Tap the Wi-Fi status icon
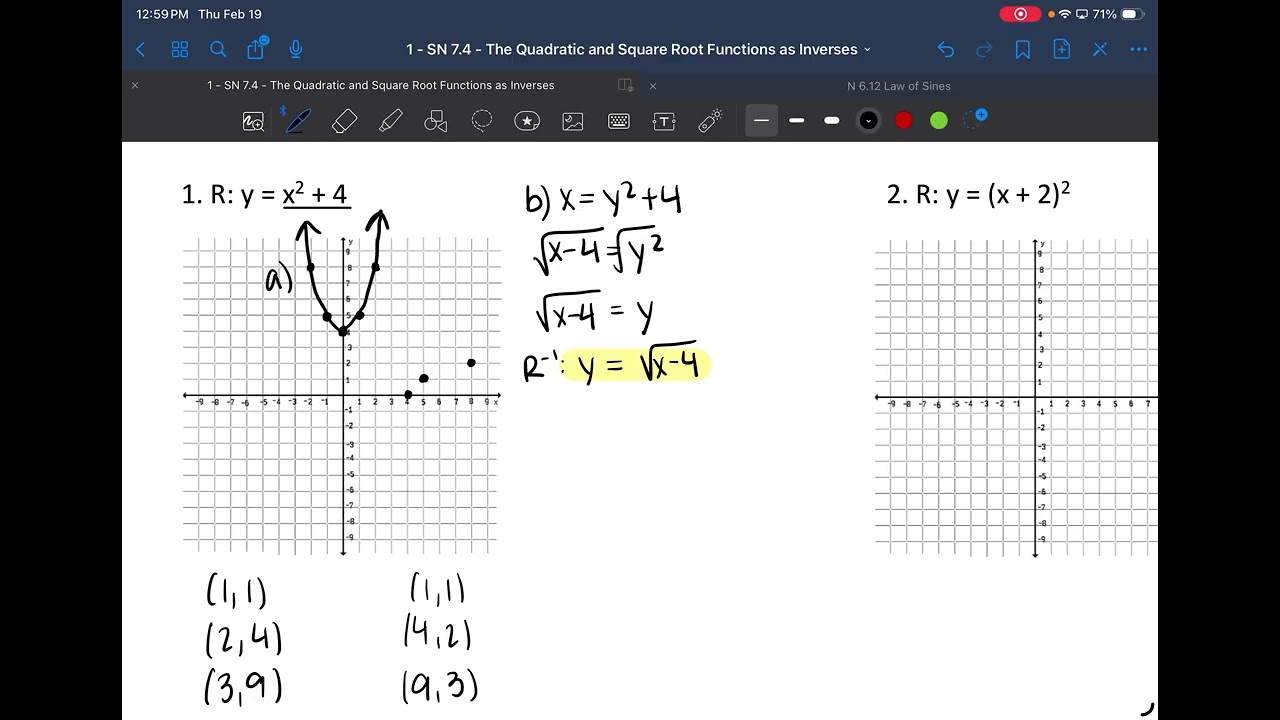Screen dimensions: 1280x720 [1064, 14]
